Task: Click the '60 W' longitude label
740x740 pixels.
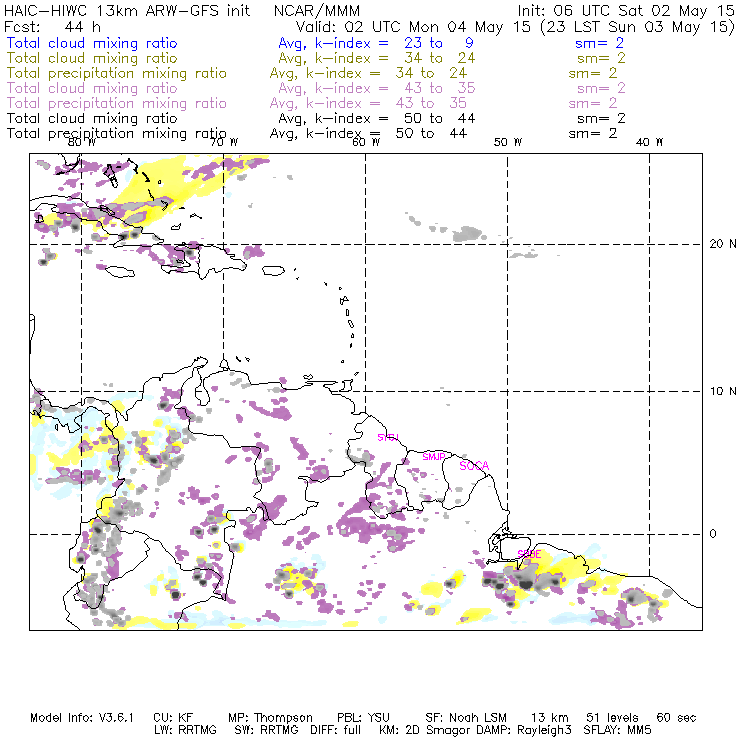Action: click(366, 142)
